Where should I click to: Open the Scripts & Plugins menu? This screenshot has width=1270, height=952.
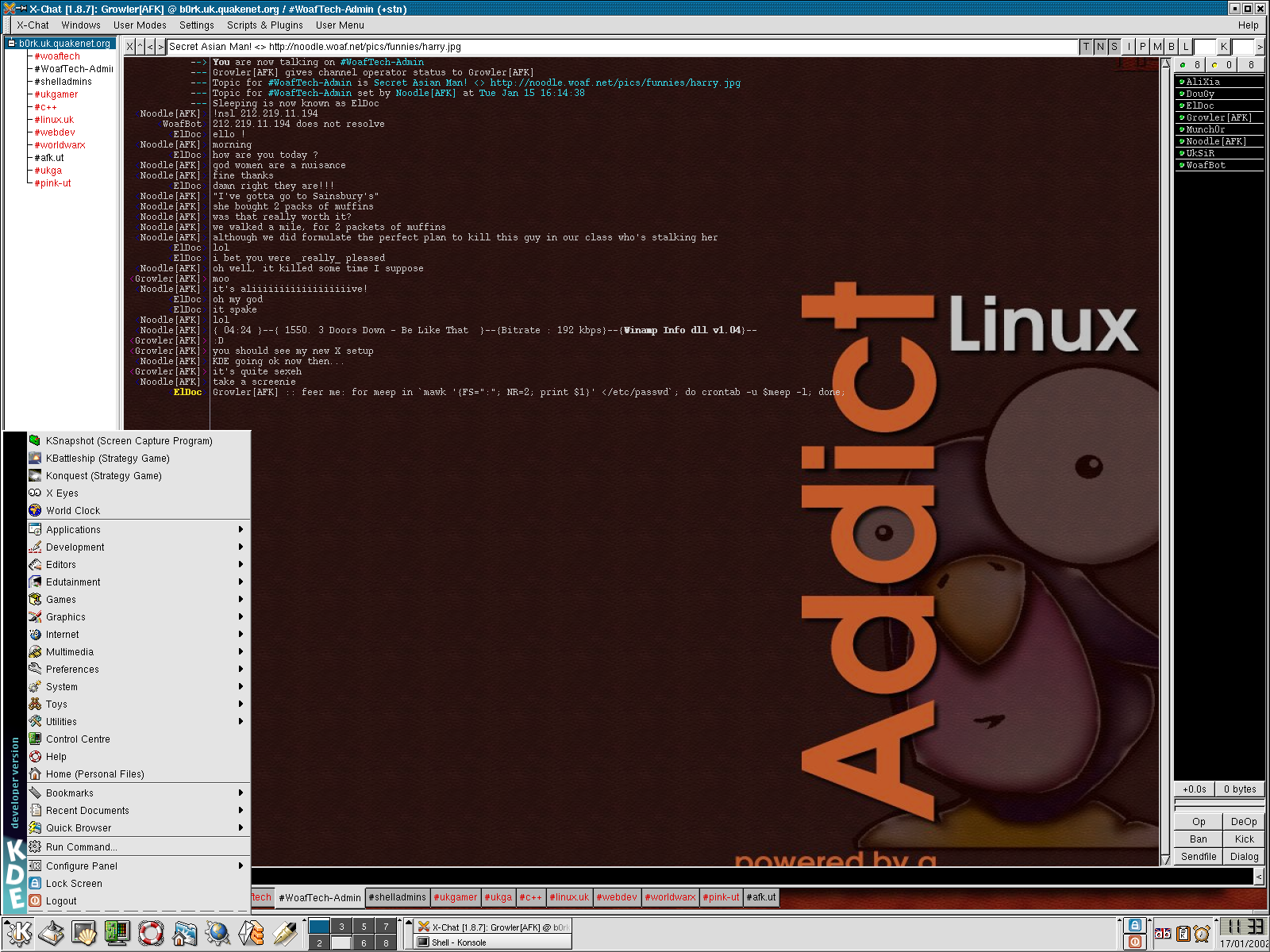point(264,25)
